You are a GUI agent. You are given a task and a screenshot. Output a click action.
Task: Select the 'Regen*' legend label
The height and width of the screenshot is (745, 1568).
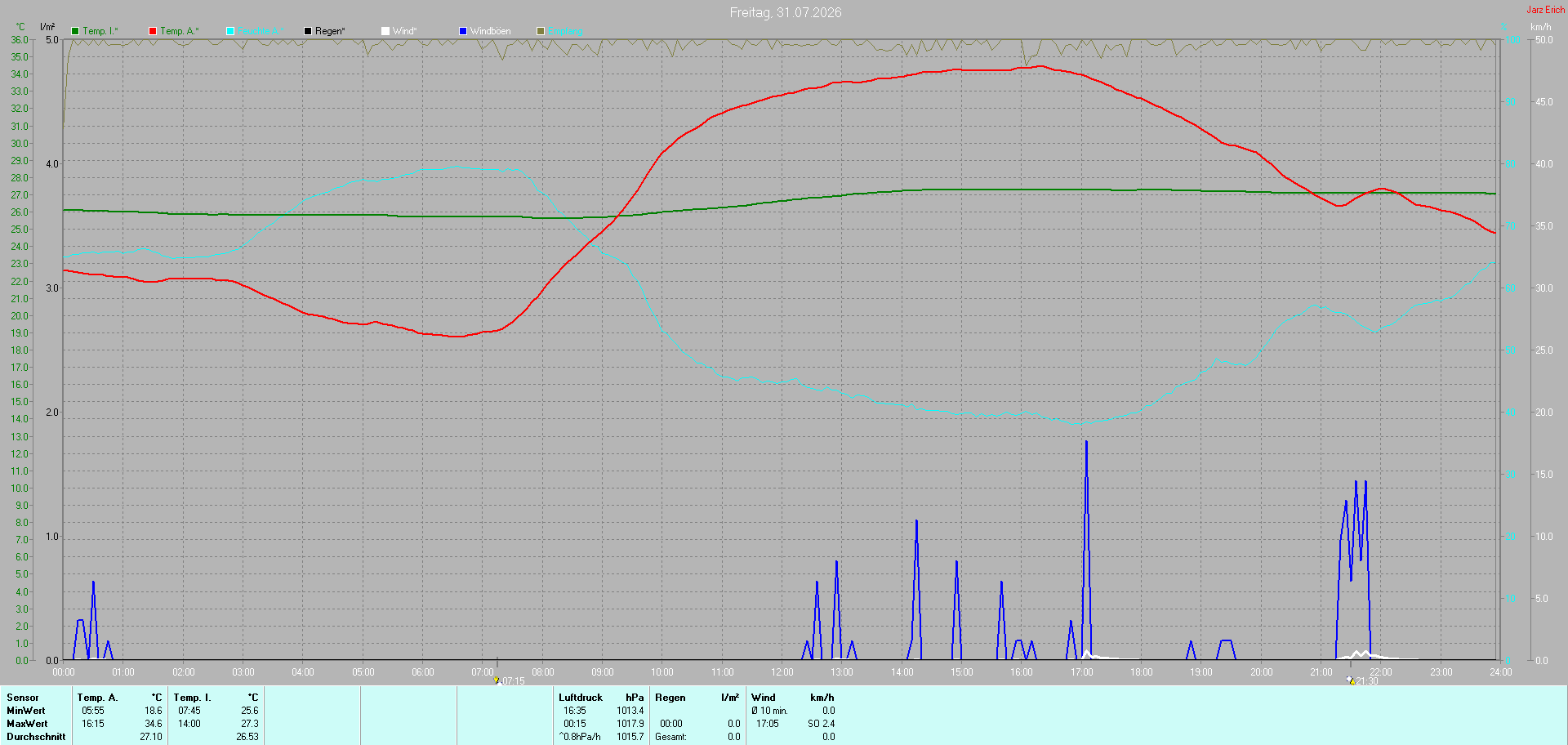pos(330,31)
